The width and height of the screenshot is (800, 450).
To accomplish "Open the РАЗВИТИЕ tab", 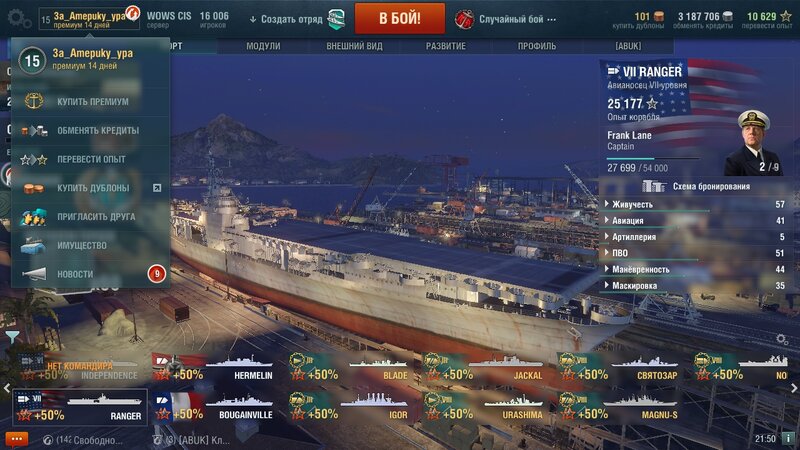I will (445, 46).
